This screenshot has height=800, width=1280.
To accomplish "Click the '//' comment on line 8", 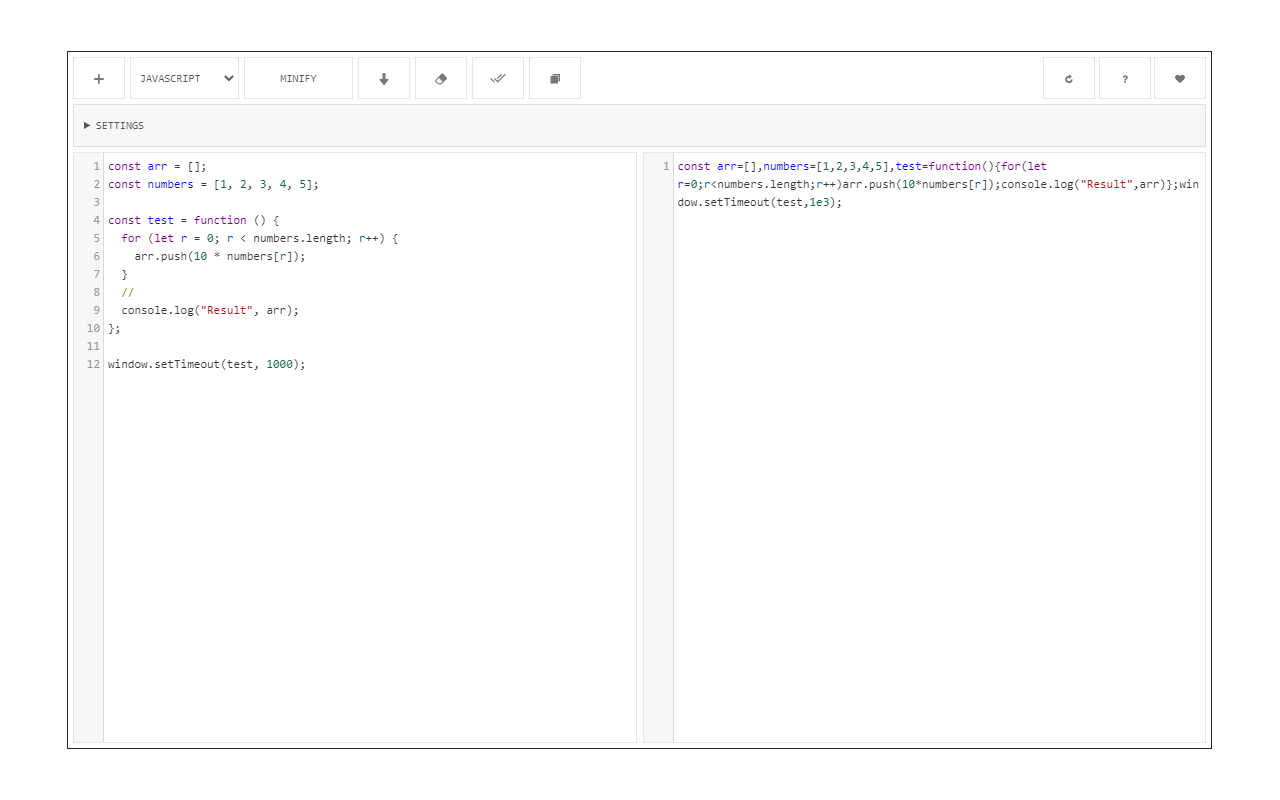I will (x=127, y=292).
